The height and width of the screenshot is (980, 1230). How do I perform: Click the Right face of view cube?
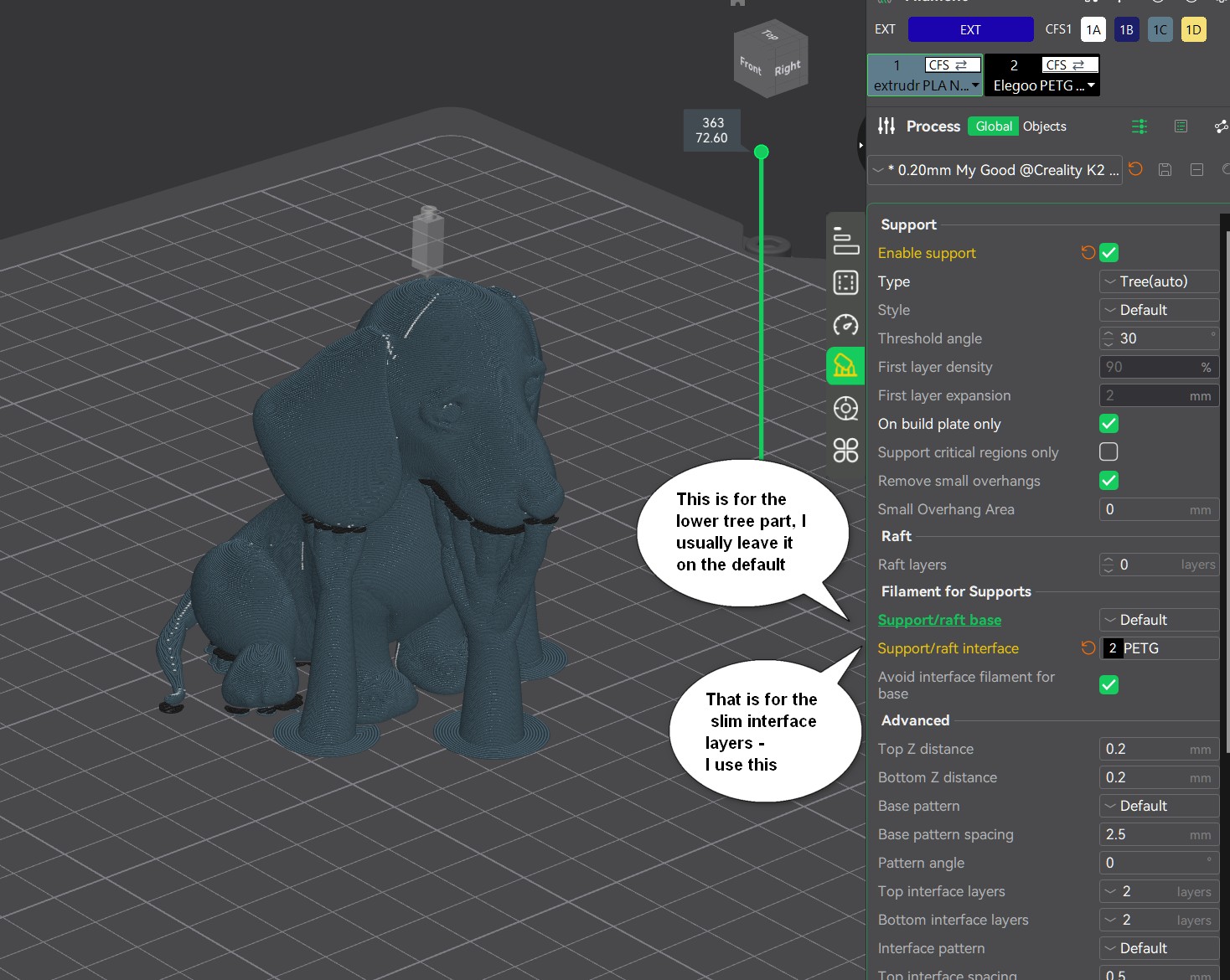[788, 68]
